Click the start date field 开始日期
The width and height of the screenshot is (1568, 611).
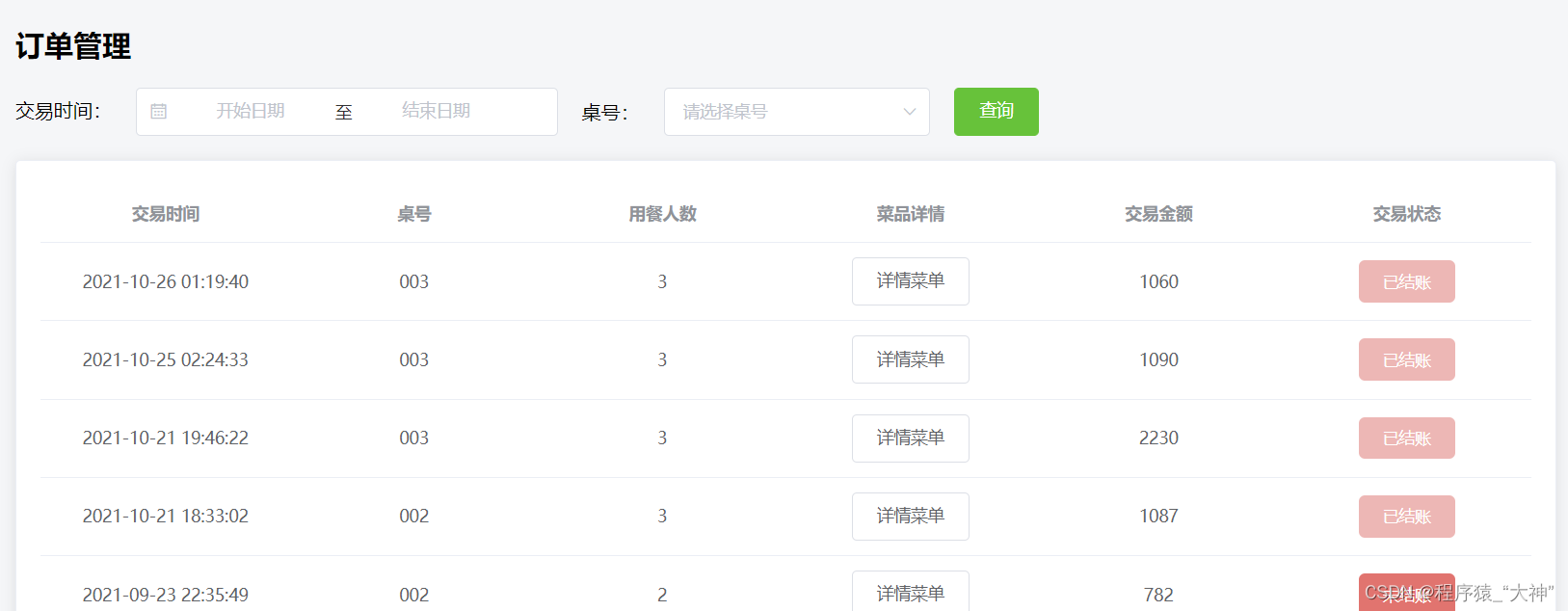[250, 112]
